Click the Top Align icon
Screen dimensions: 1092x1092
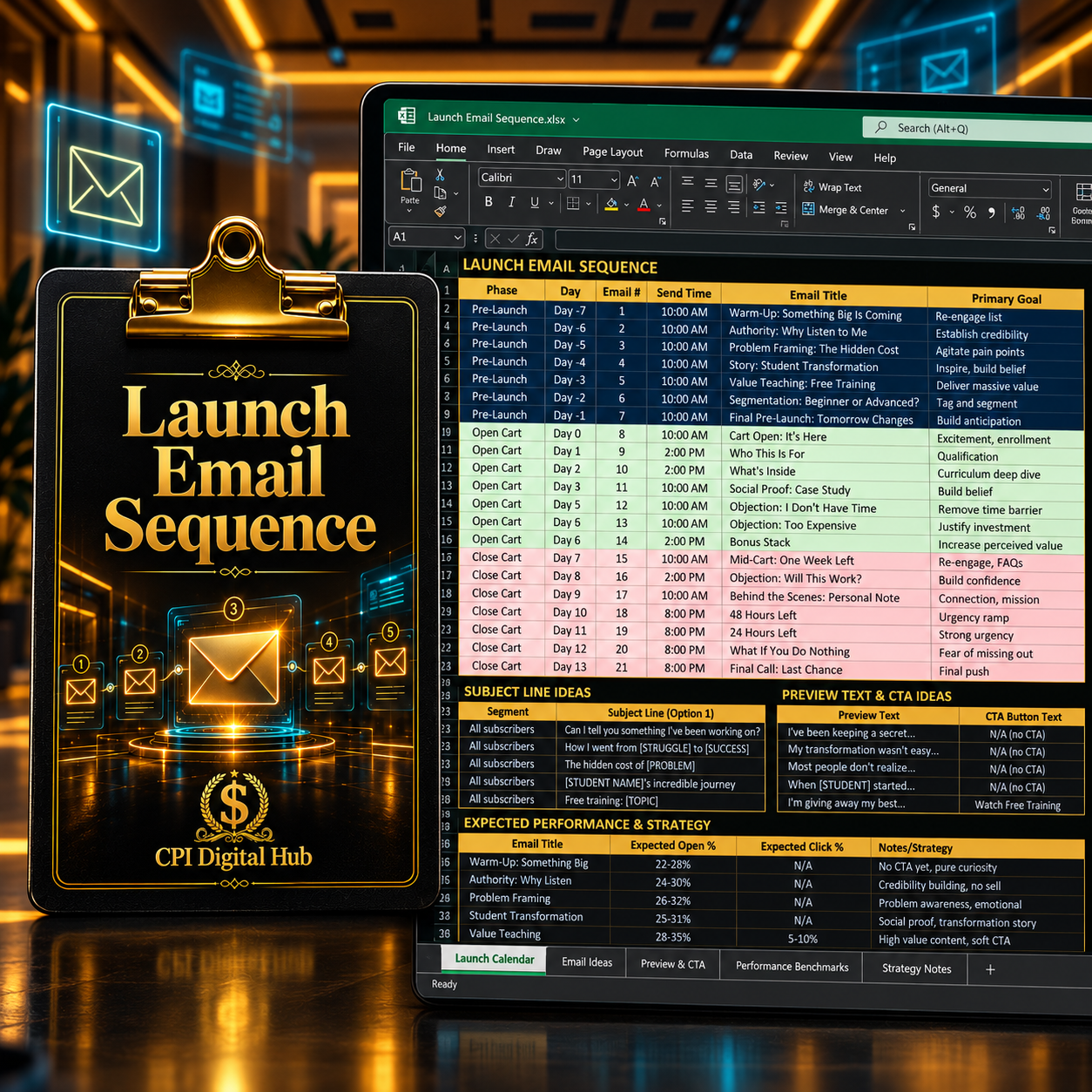(x=688, y=182)
